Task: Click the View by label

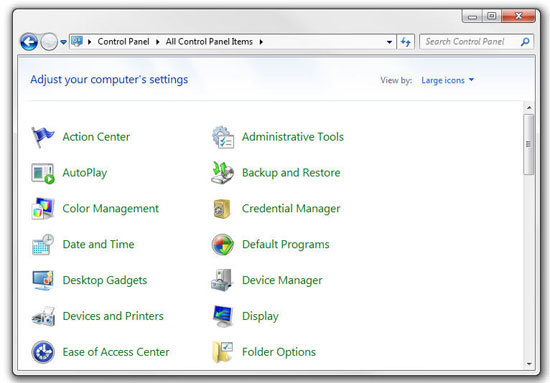Action: [x=396, y=80]
